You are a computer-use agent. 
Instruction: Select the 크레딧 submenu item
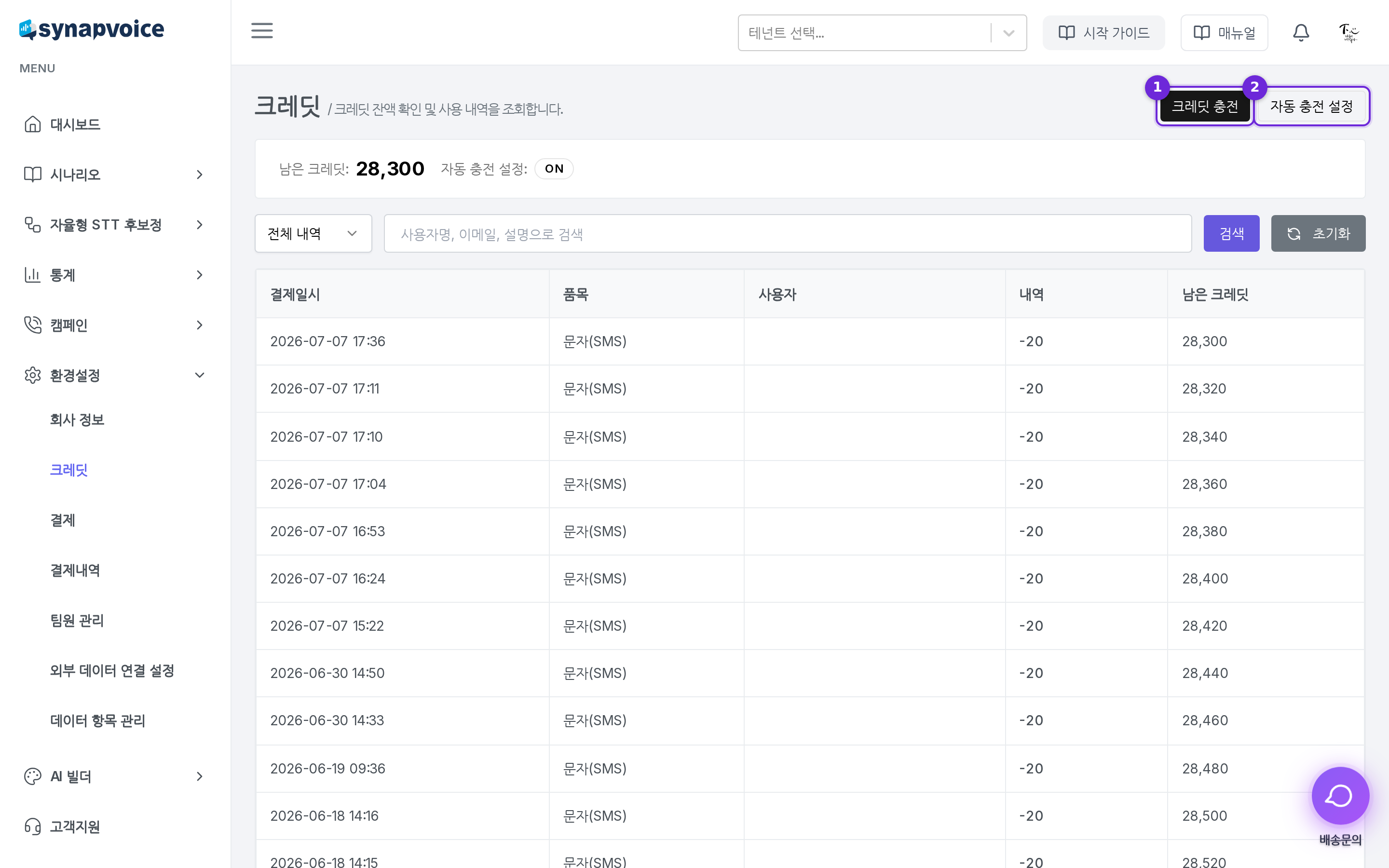69,470
